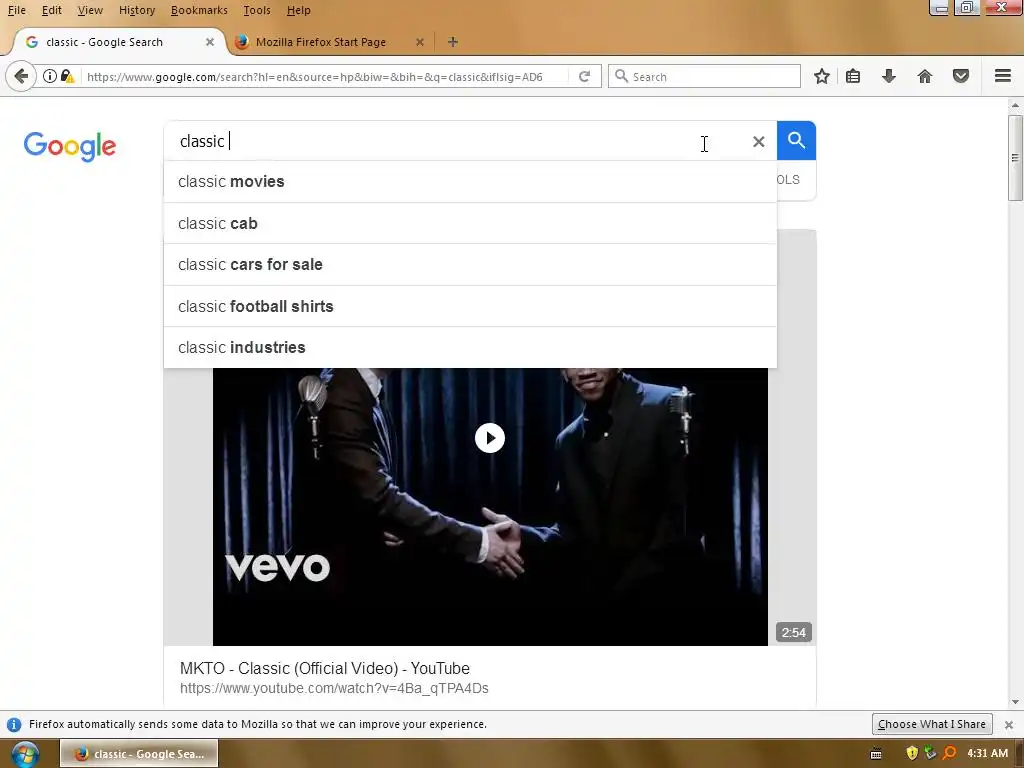Open the Windows Start button
Screen dimensions: 1024x768
point(25,754)
